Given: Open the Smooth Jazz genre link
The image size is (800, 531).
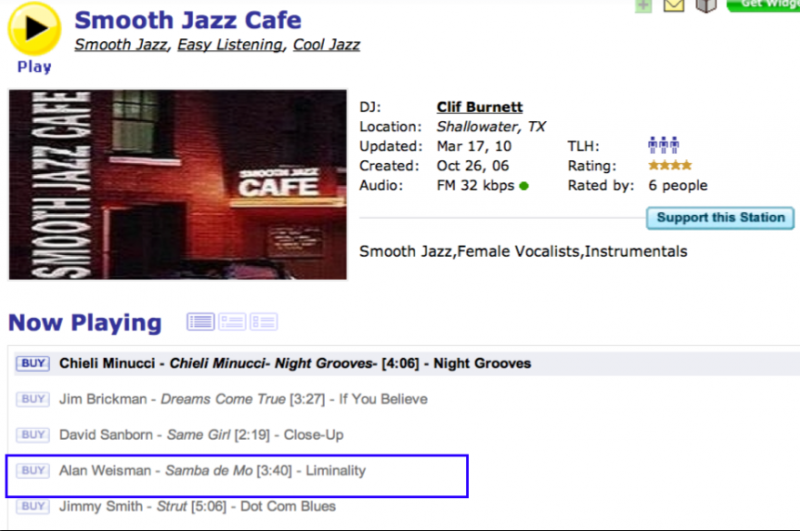Looking at the screenshot, I should (x=121, y=44).
